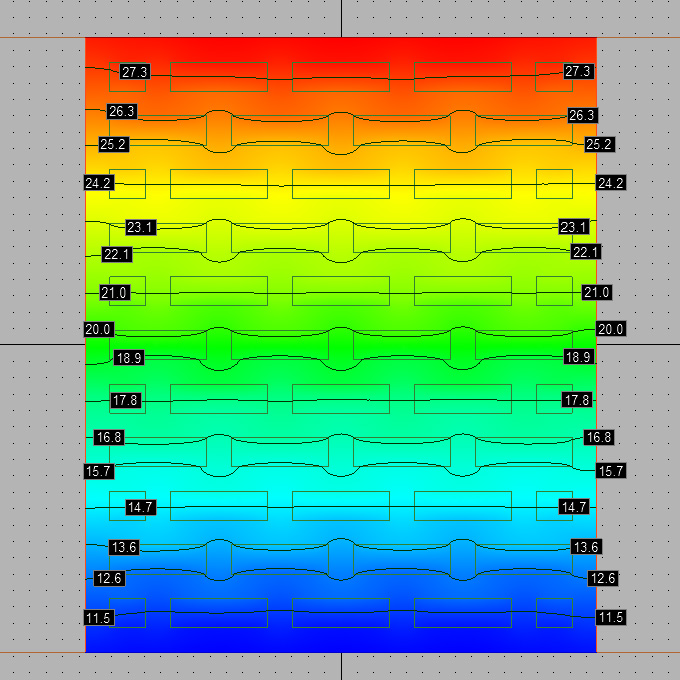Select the right-side 16.8 contour label
This screenshot has height=680, width=680.
tap(599, 437)
